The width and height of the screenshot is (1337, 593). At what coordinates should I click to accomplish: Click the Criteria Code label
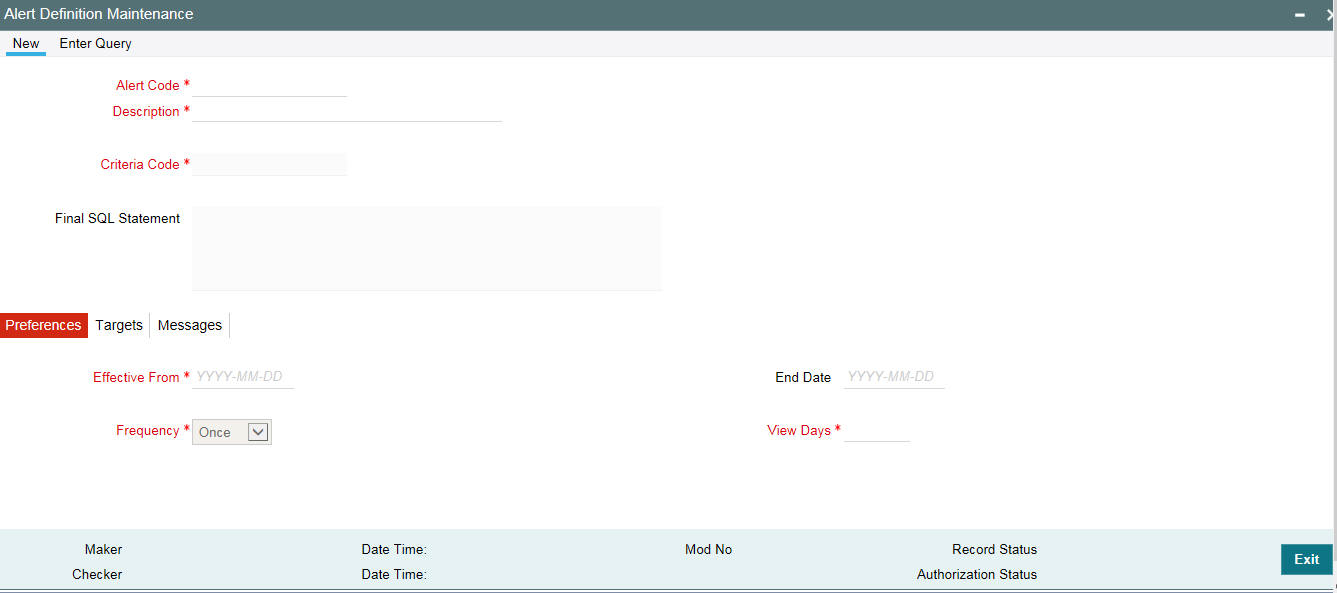[140, 165]
